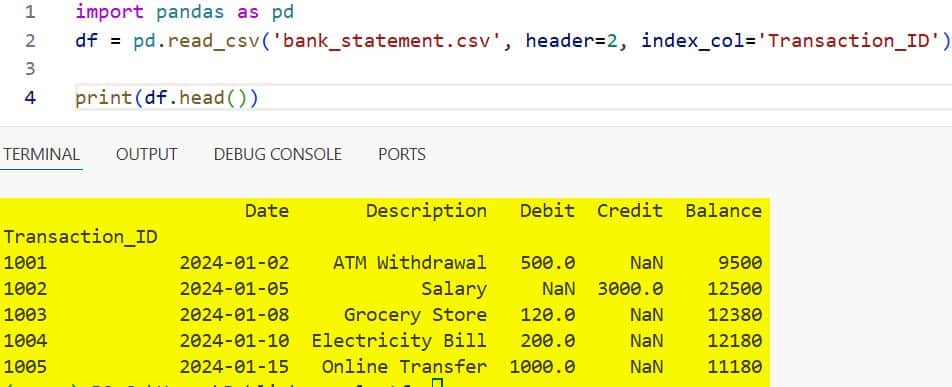Image resolution: width=952 pixels, height=387 pixels.
Task: Click the 'Date' column header in output
Action: (x=267, y=211)
